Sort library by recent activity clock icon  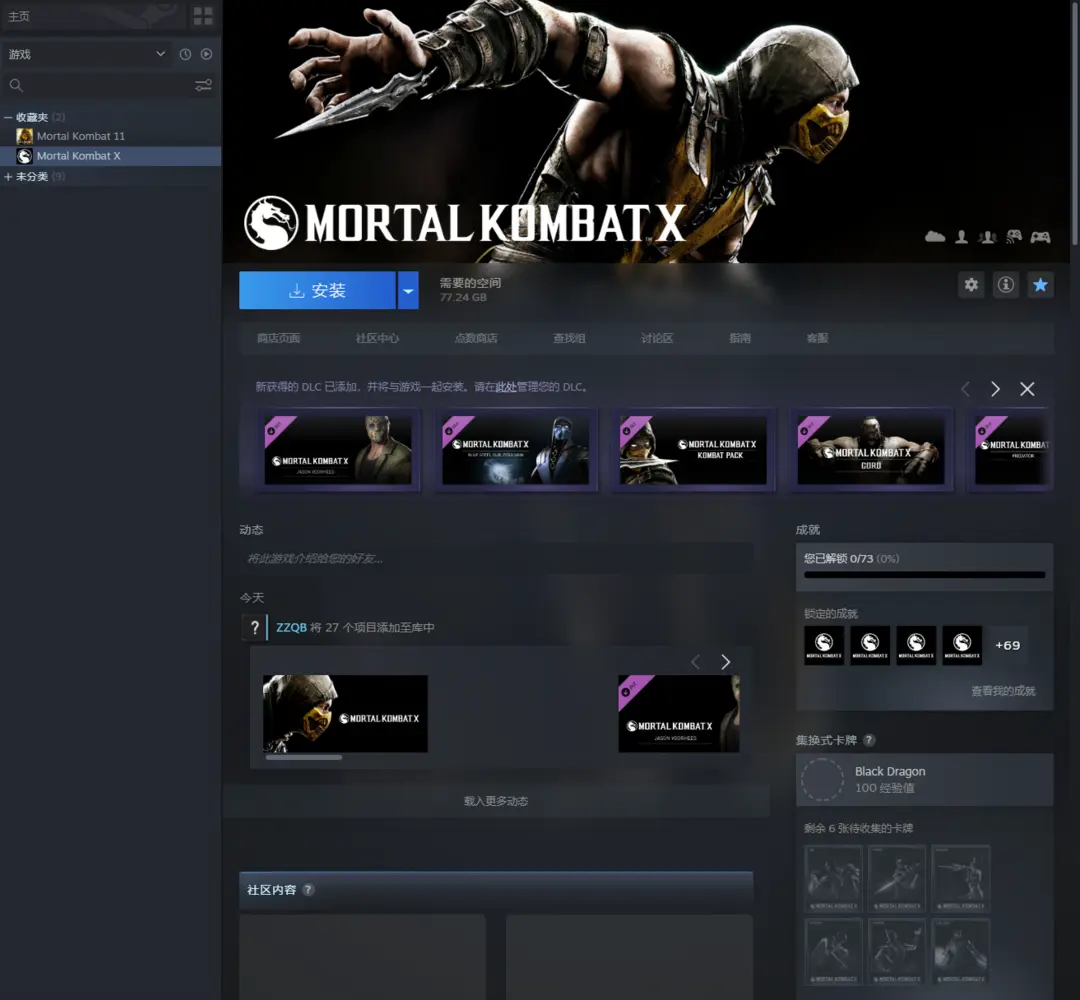pyautogui.click(x=185, y=54)
